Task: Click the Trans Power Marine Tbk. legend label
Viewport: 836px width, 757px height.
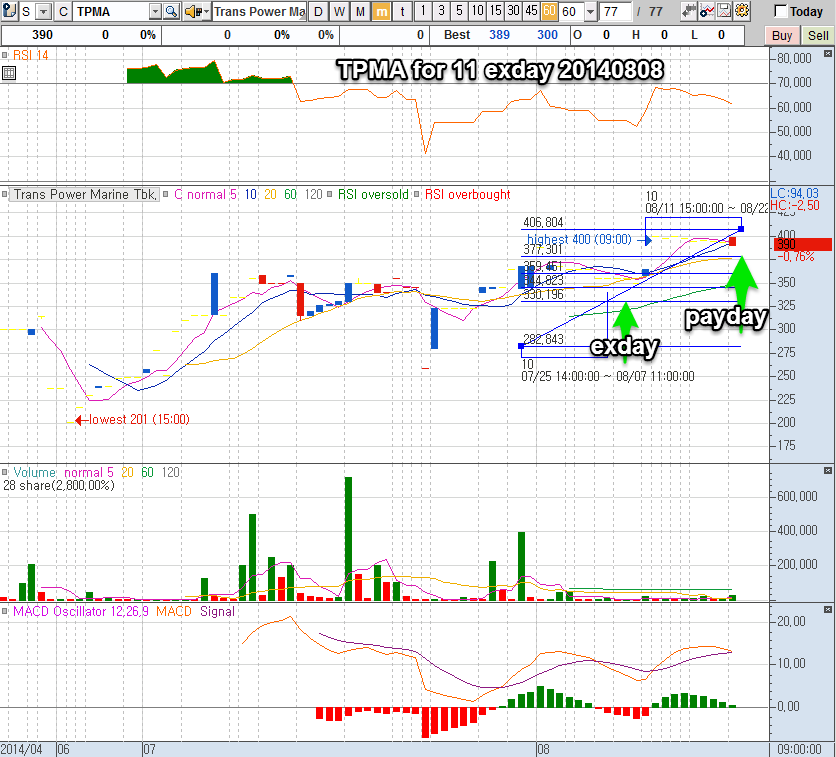Action: [84, 195]
